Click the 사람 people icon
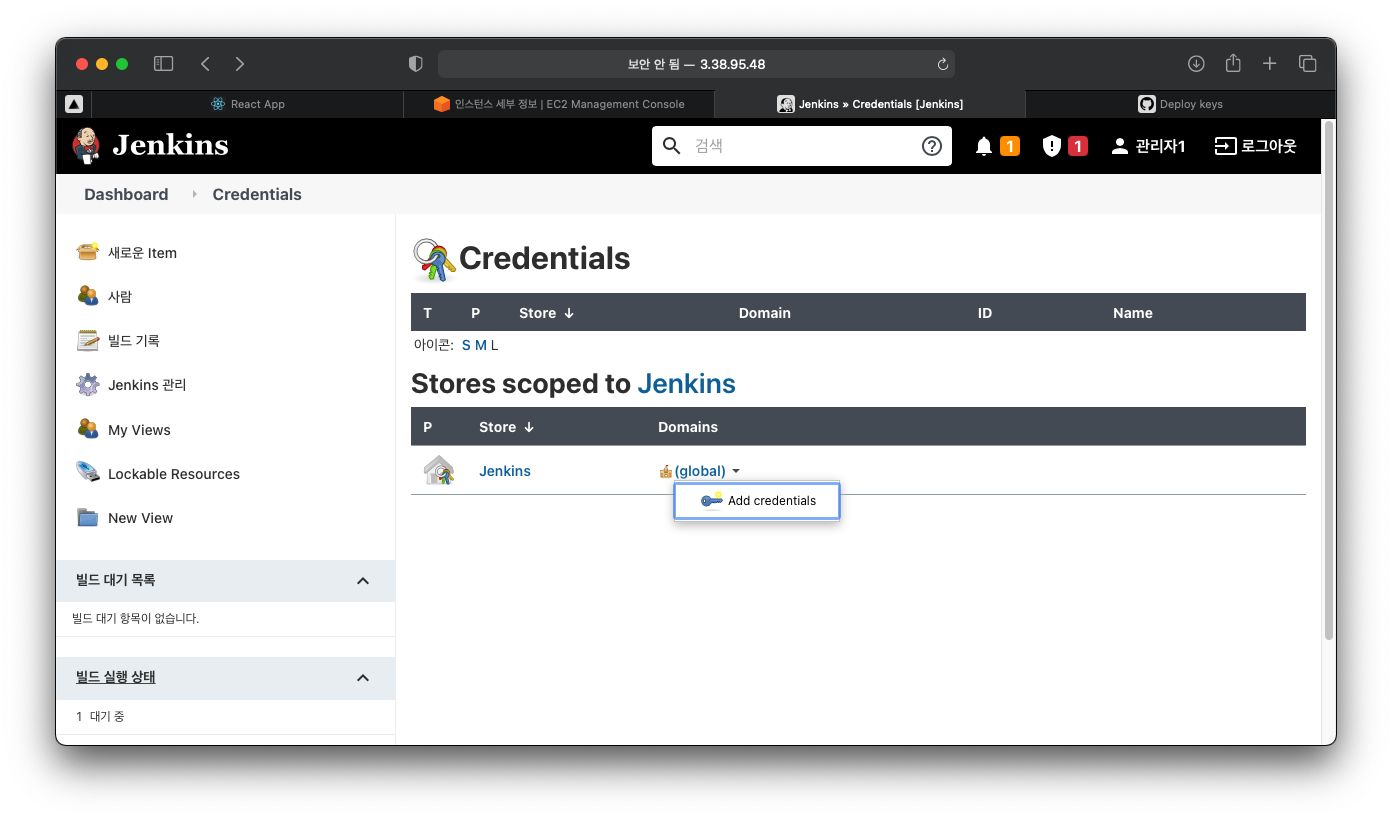Screen dimensions: 1392x819 click(x=88, y=296)
